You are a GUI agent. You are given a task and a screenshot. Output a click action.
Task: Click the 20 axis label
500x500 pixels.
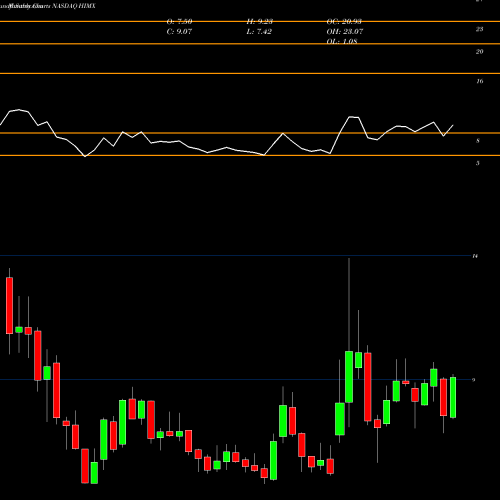[x=479, y=52]
